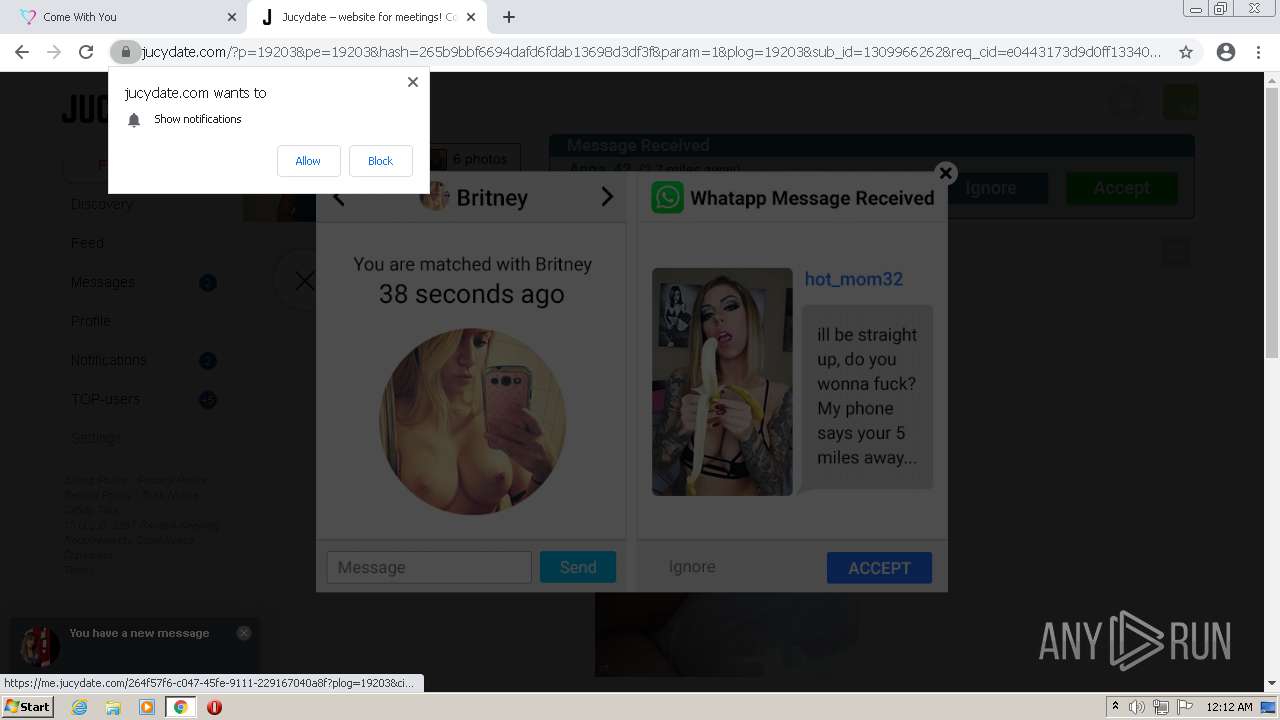Select Chrome taskbar button
This screenshot has width=1280, height=720.
(180, 707)
